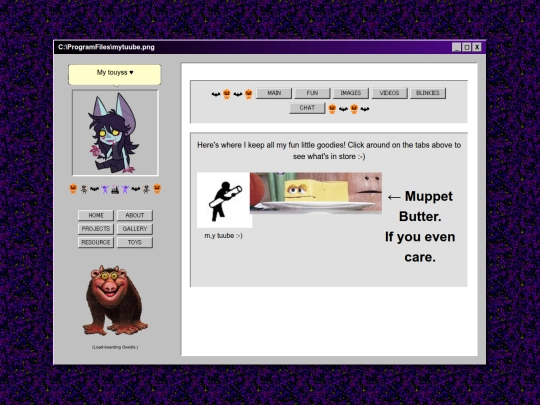Click the 'Muppet Butter. If you even care.' text

point(420,227)
